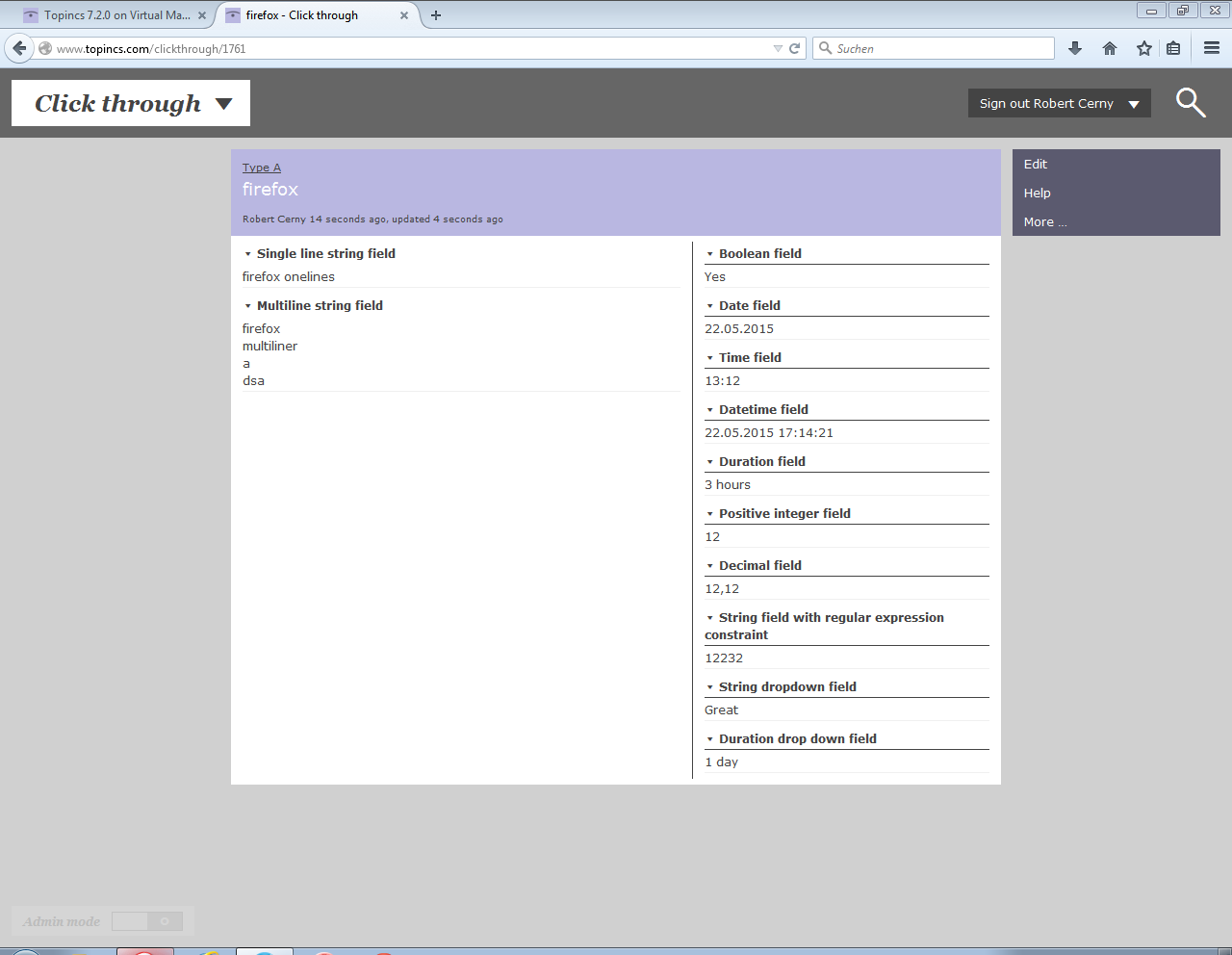Open a new browser tab
Viewport: 1232px width, 955px height.
(x=436, y=15)
